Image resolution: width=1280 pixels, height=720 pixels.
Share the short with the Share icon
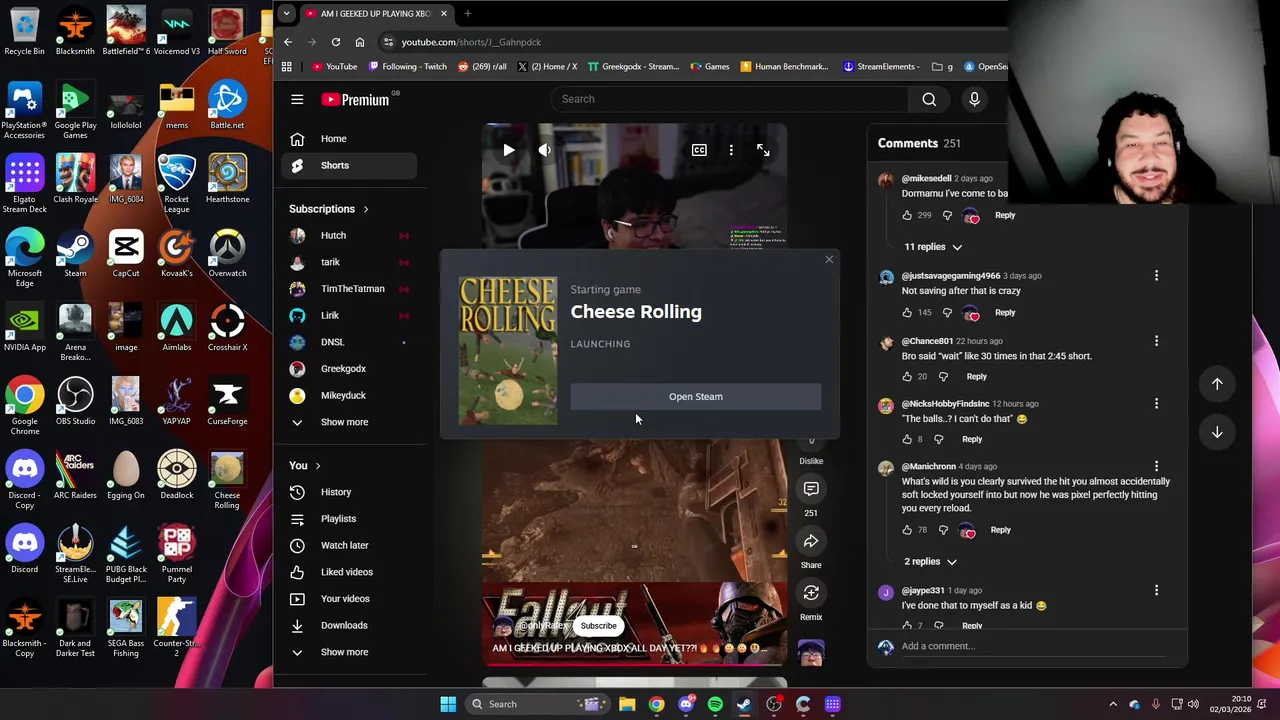(x=811, y=541)
